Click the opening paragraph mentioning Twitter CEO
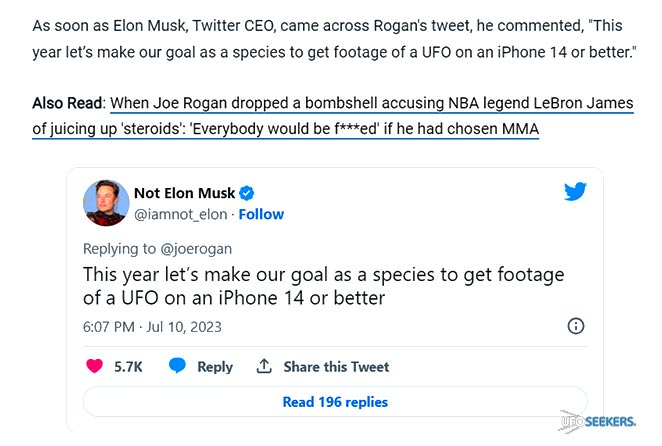The width and height of the screenshot is (662, 446). (330, 35)
